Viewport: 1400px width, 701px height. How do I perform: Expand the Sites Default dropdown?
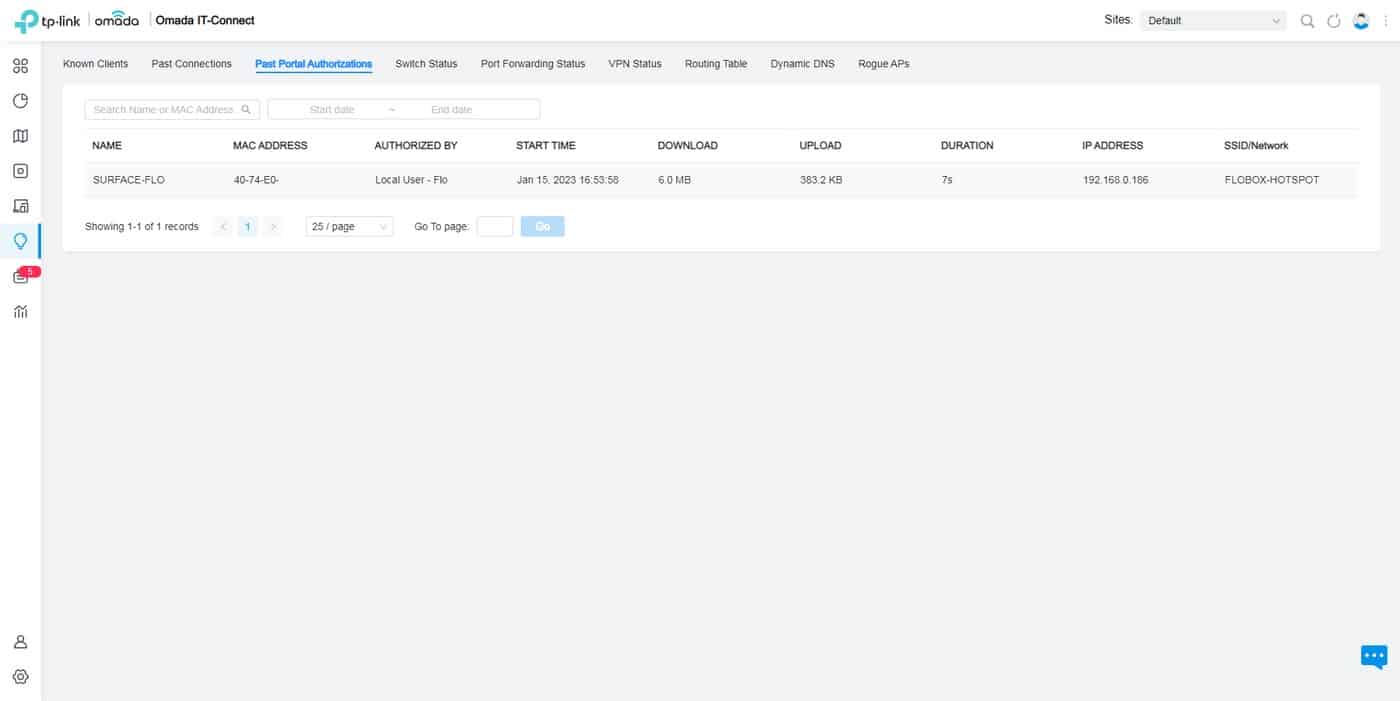(1213, 21)
